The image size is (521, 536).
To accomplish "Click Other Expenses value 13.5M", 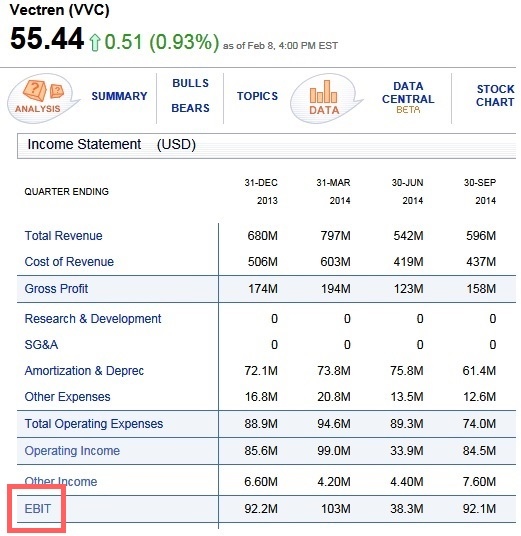I will (407, 397).
